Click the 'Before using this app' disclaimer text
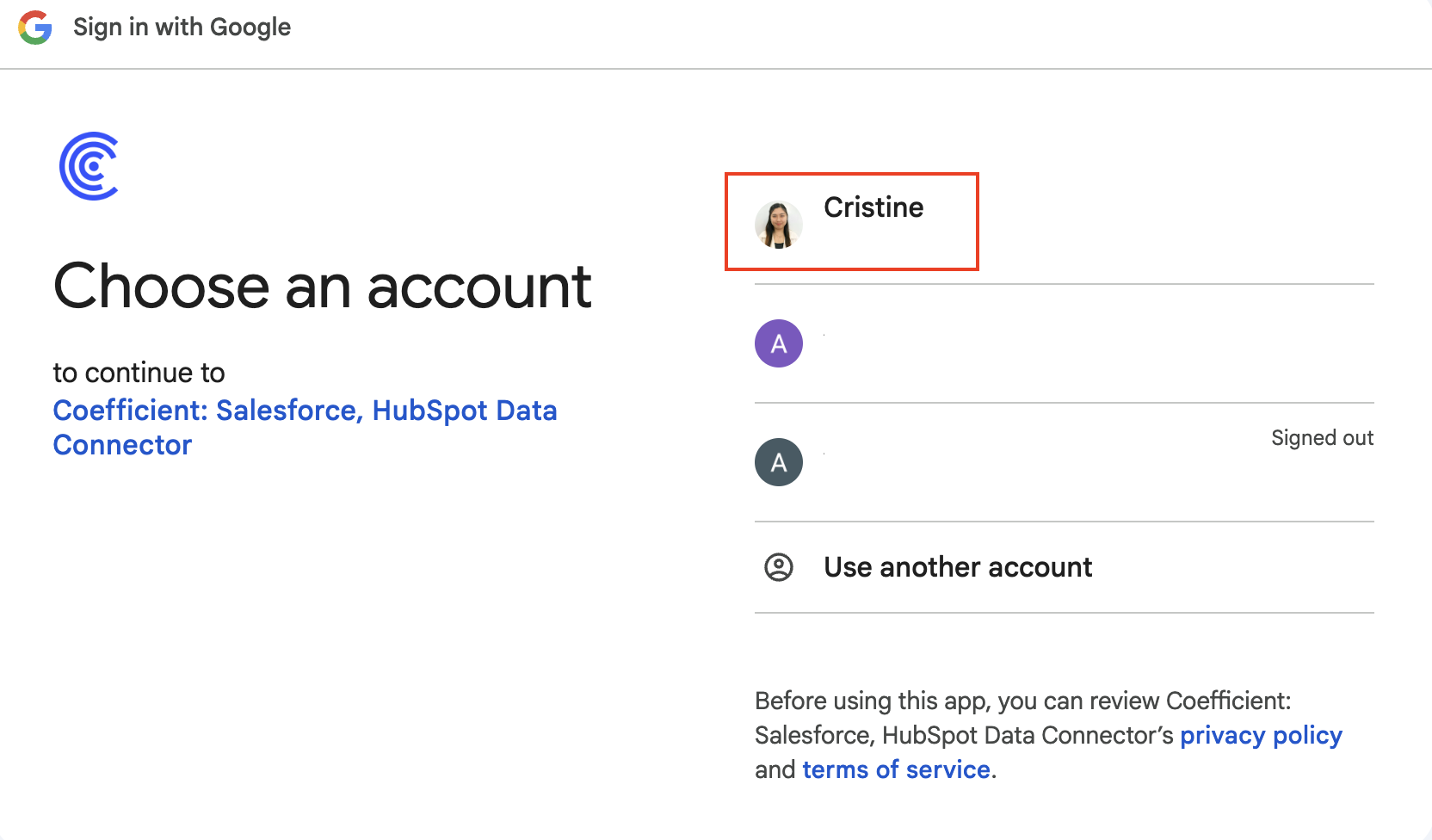The width and height of the screenshot is (1432, 840). [1022, 701]
